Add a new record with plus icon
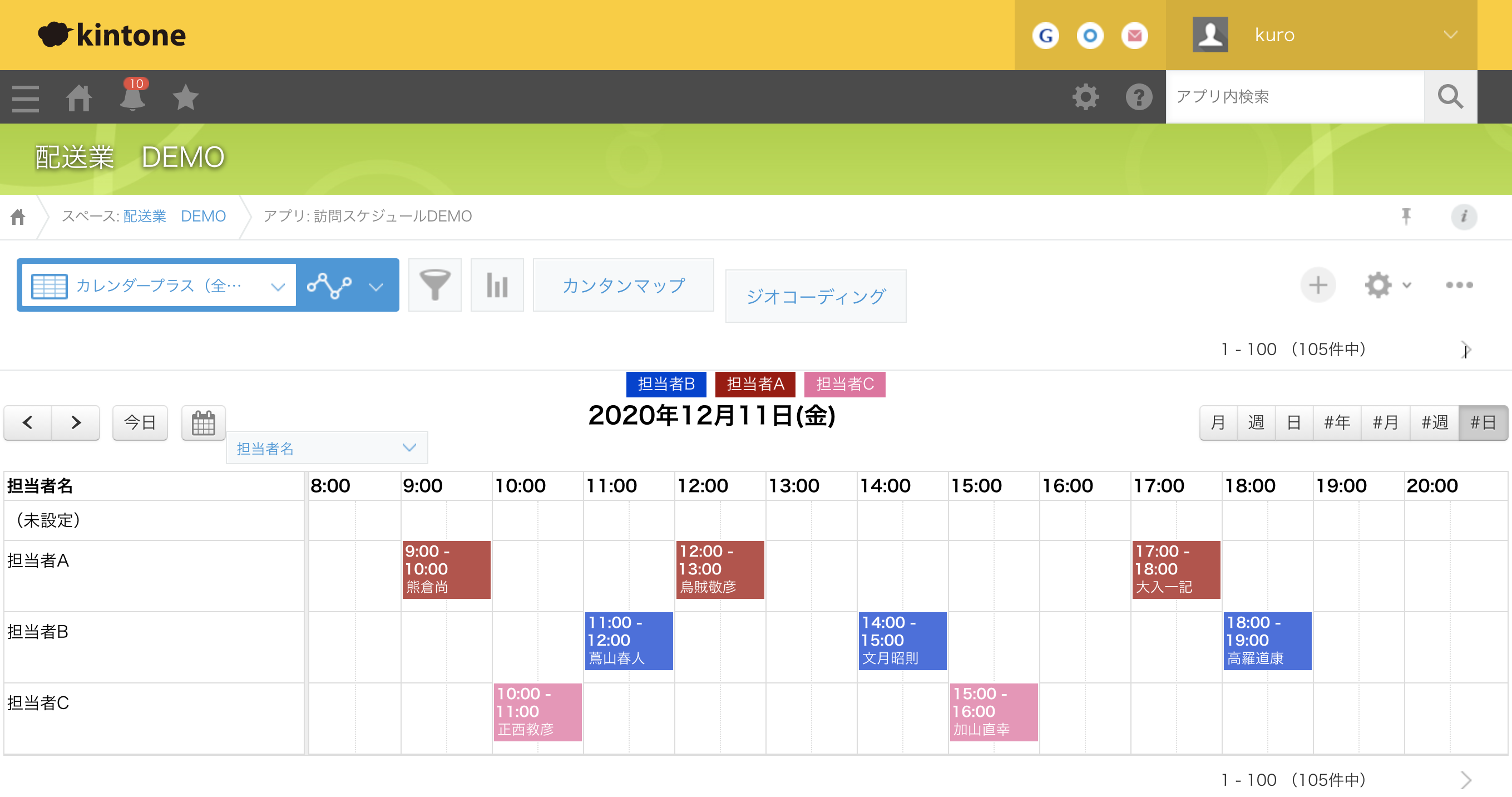The width and height of the screenshot is (1512, 797). 1318,286
